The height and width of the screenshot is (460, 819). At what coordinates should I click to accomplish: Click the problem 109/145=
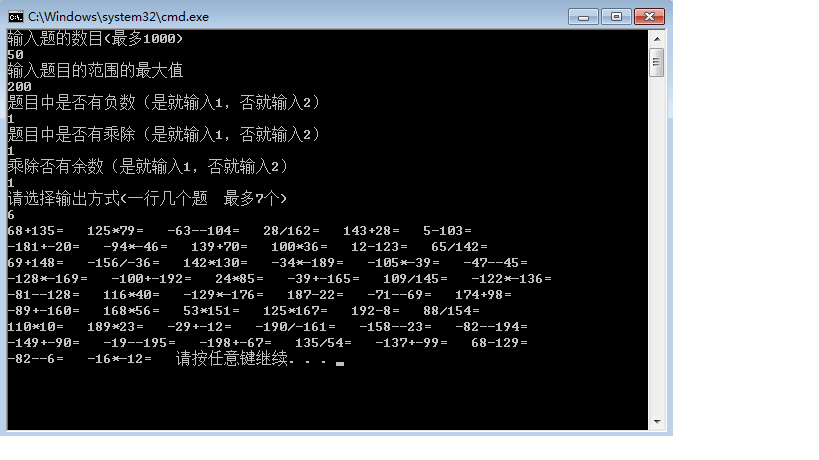coord(415,279)
